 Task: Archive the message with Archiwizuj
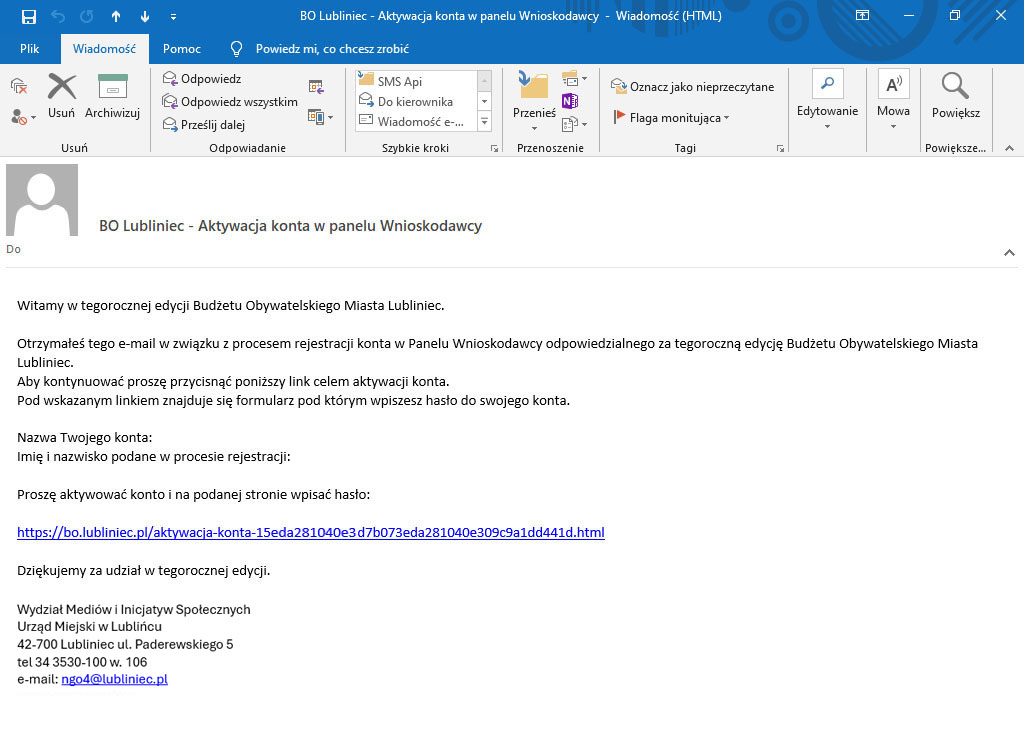(112, 89)
